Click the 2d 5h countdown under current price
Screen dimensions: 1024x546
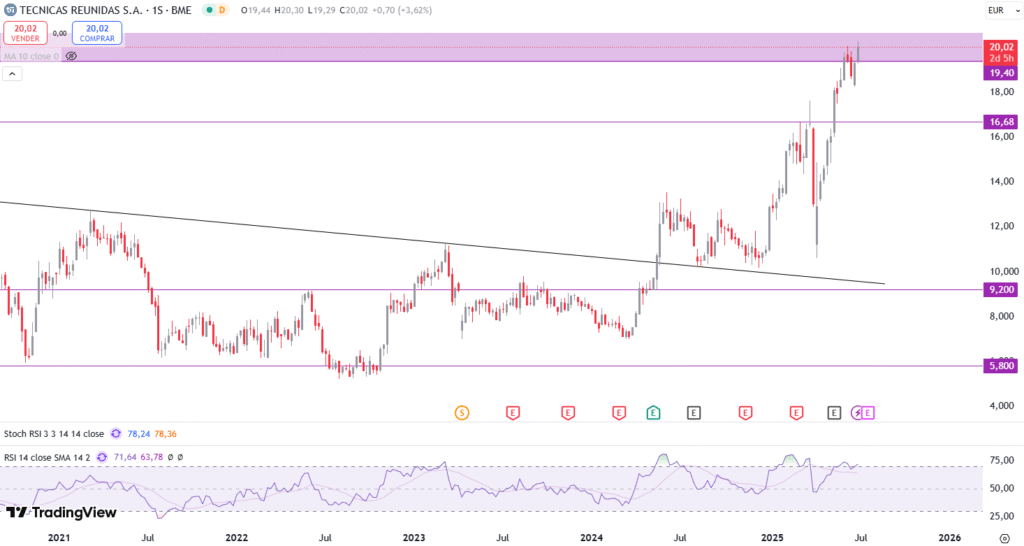pos(1000,58)
